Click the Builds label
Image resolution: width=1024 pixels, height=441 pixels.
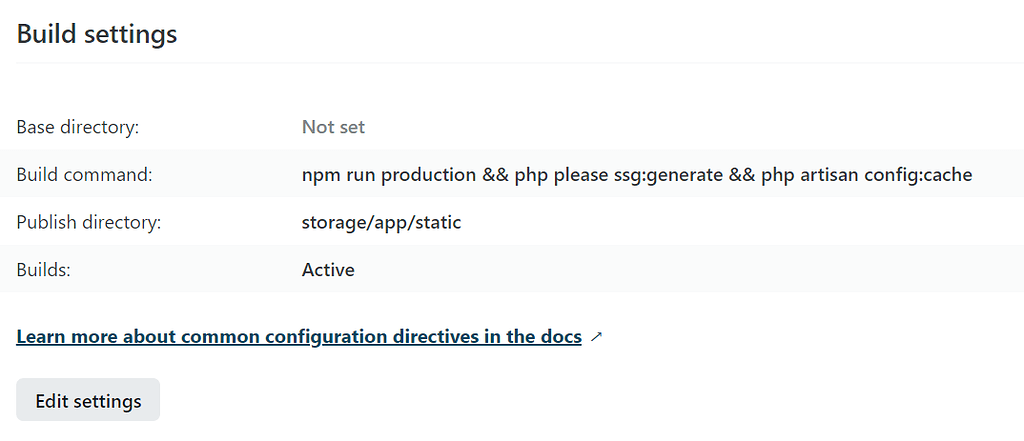click(x=43, y=270)
